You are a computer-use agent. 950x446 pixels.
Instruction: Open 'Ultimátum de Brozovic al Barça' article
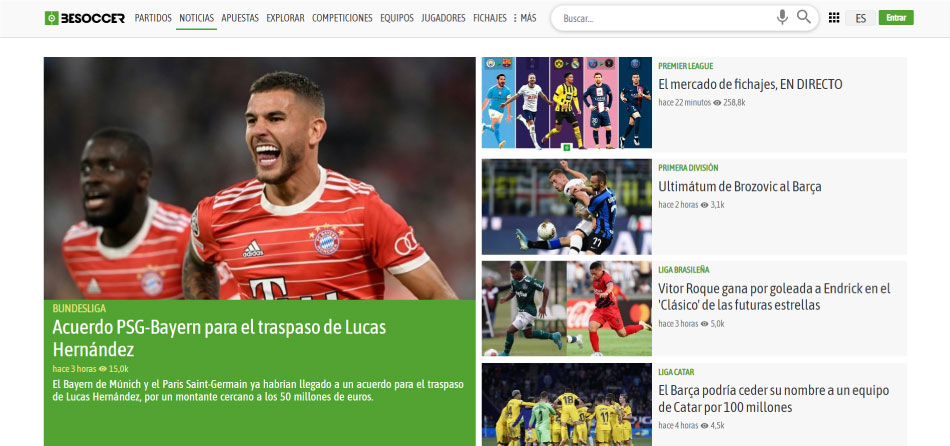(740, 187)
